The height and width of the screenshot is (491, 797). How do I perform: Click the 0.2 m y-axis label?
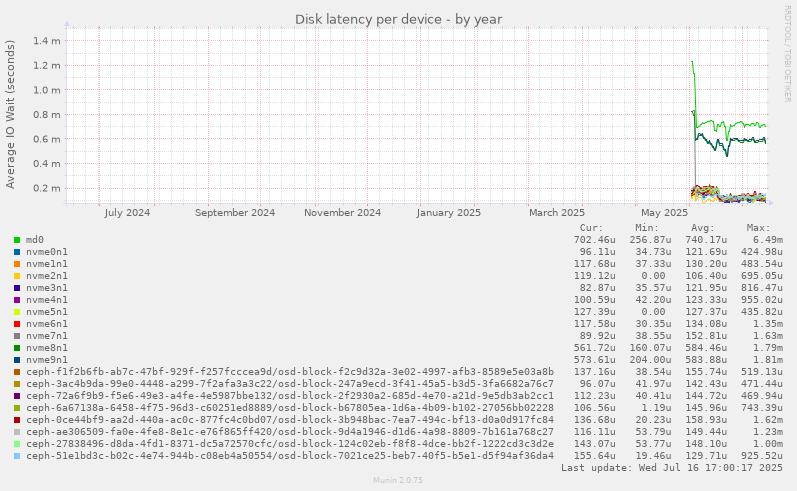pos(47,189)
